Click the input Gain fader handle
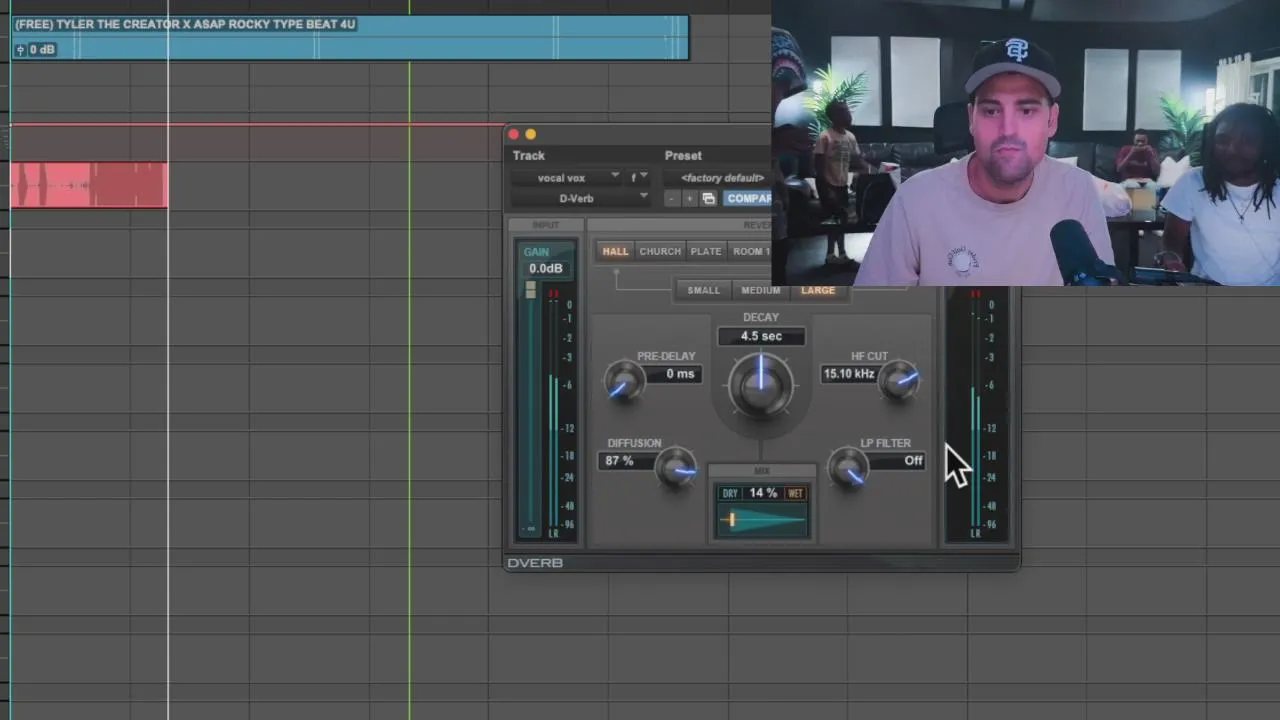 pyautogui.click(x=530, y=290)
